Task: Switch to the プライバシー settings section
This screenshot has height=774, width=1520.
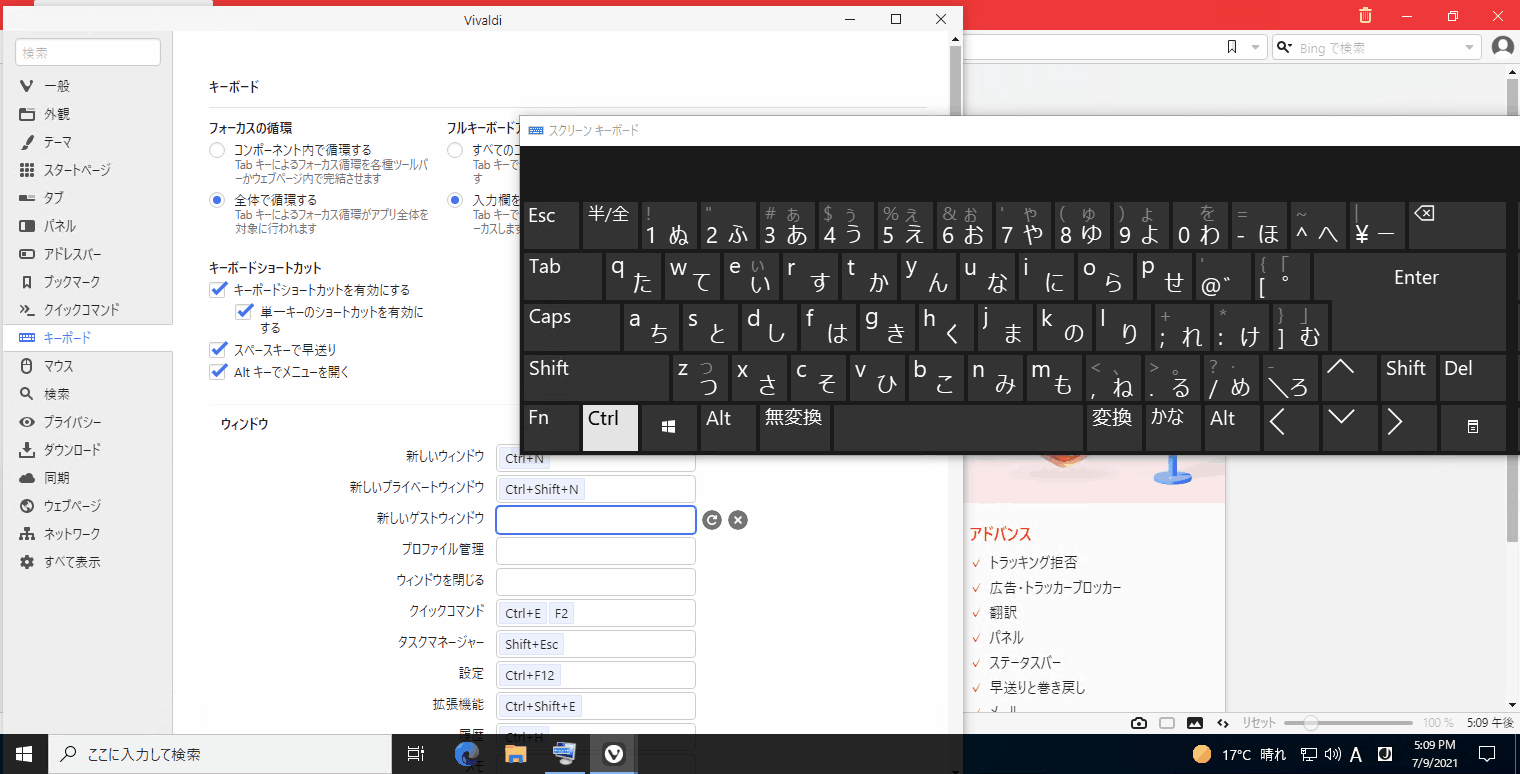Action: (x=71, y=422)
